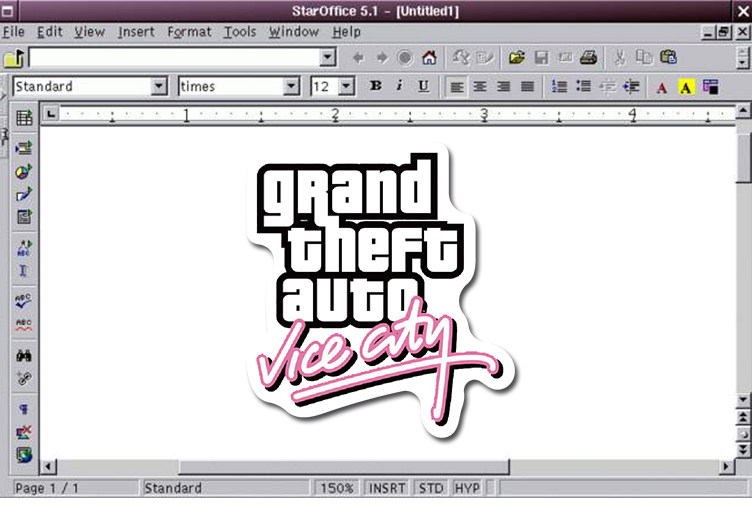This screenshot has height=520, width=752.
Task: Click the Cut scissors icon
Action: coord(620,58)
